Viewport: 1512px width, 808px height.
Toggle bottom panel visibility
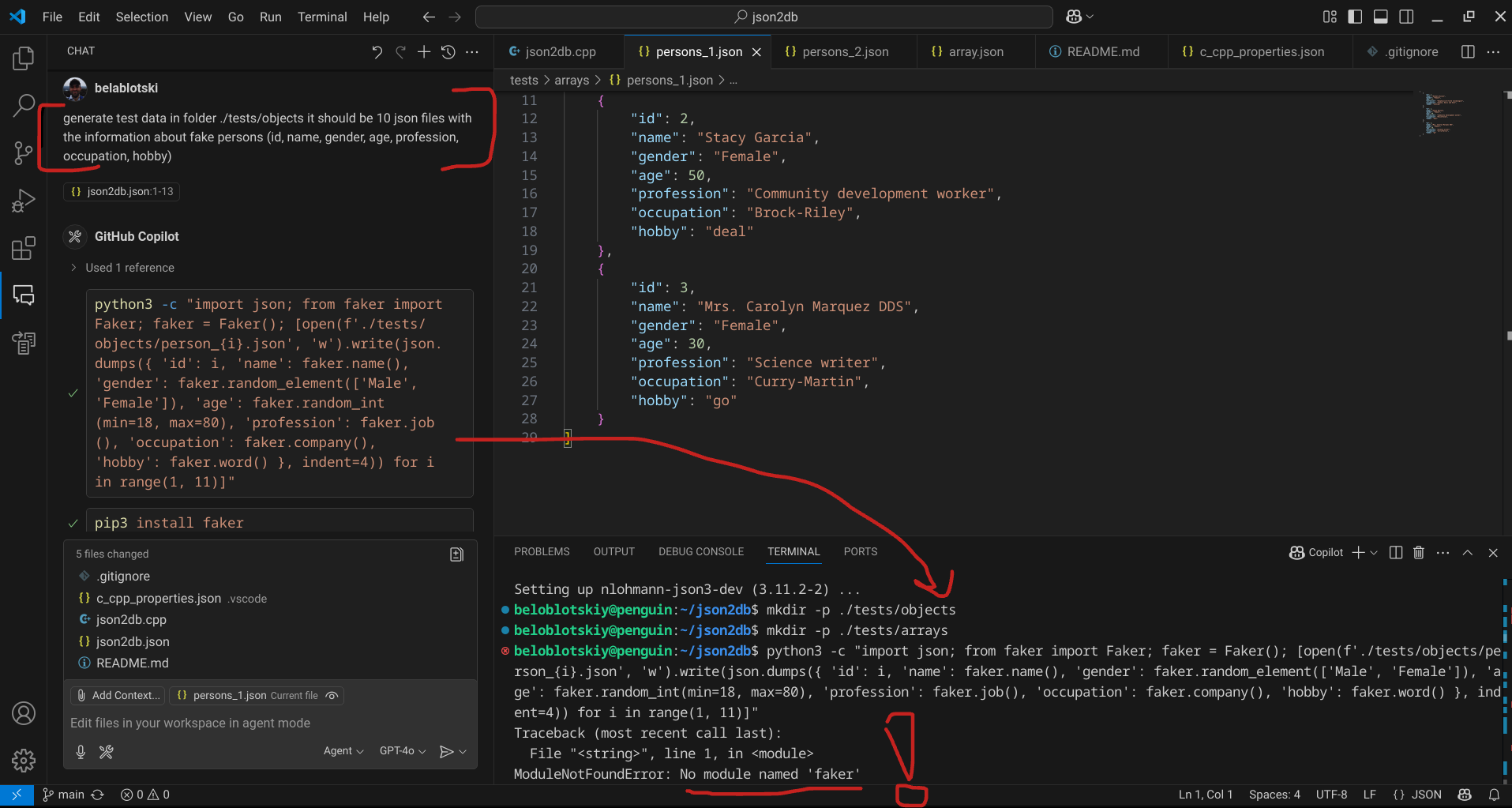coord(1381,17)
